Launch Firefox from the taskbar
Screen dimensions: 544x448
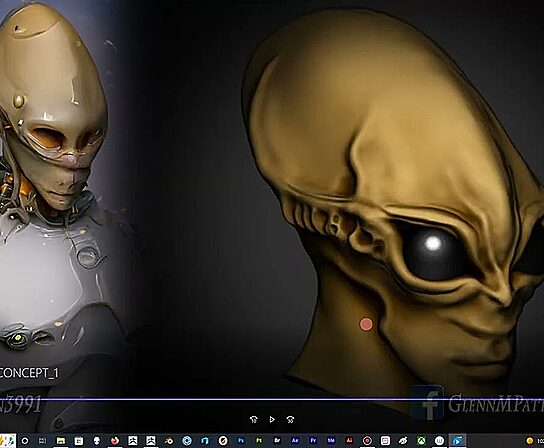click(115, 441)
